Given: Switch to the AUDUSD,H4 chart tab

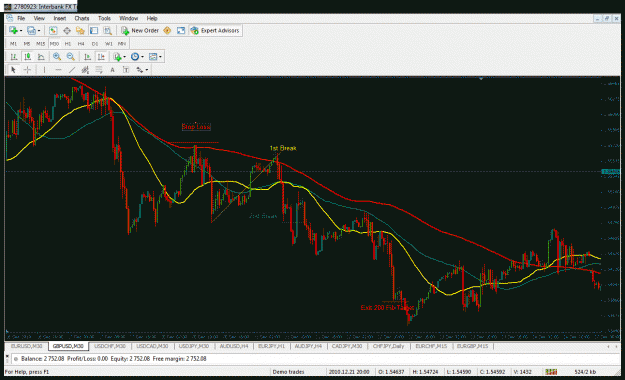Looking at the screenshot, I should coord(234,346).
